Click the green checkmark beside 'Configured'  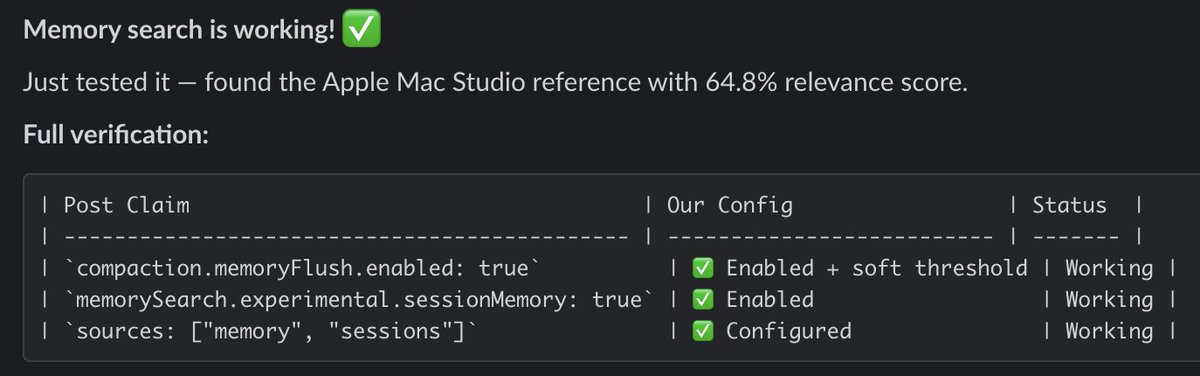point(703,330)
